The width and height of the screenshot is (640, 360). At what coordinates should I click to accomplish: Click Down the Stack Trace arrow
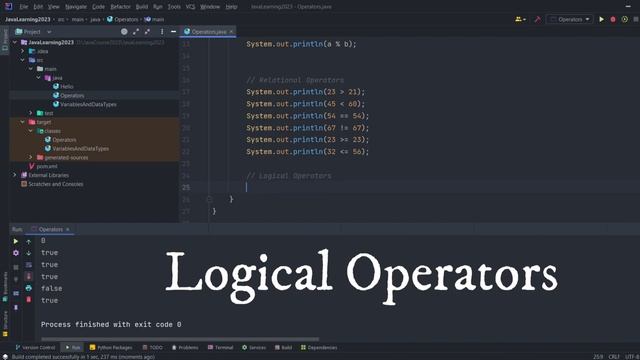click(29, 253)
